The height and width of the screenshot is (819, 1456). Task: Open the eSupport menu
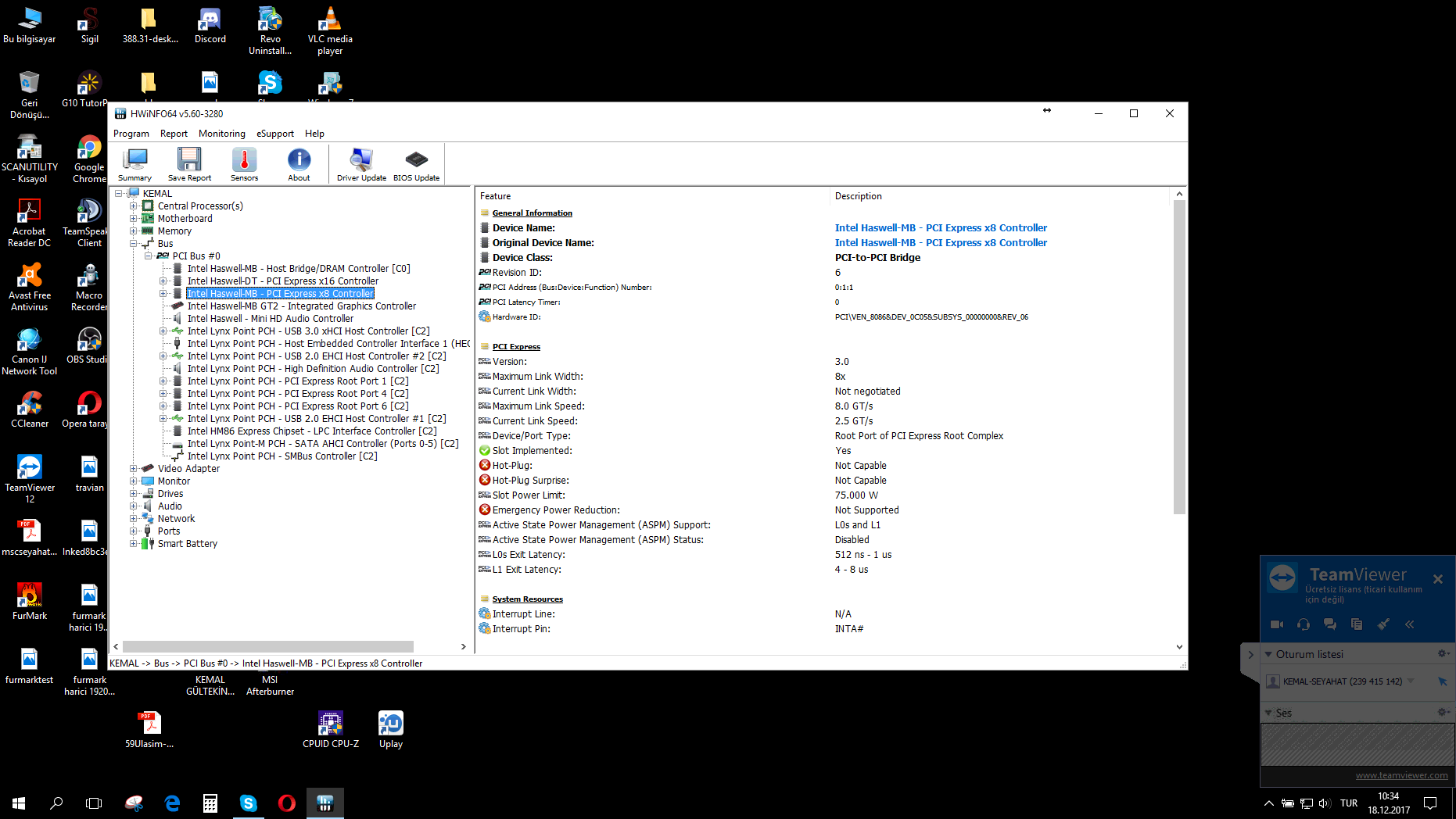point(275,134)
